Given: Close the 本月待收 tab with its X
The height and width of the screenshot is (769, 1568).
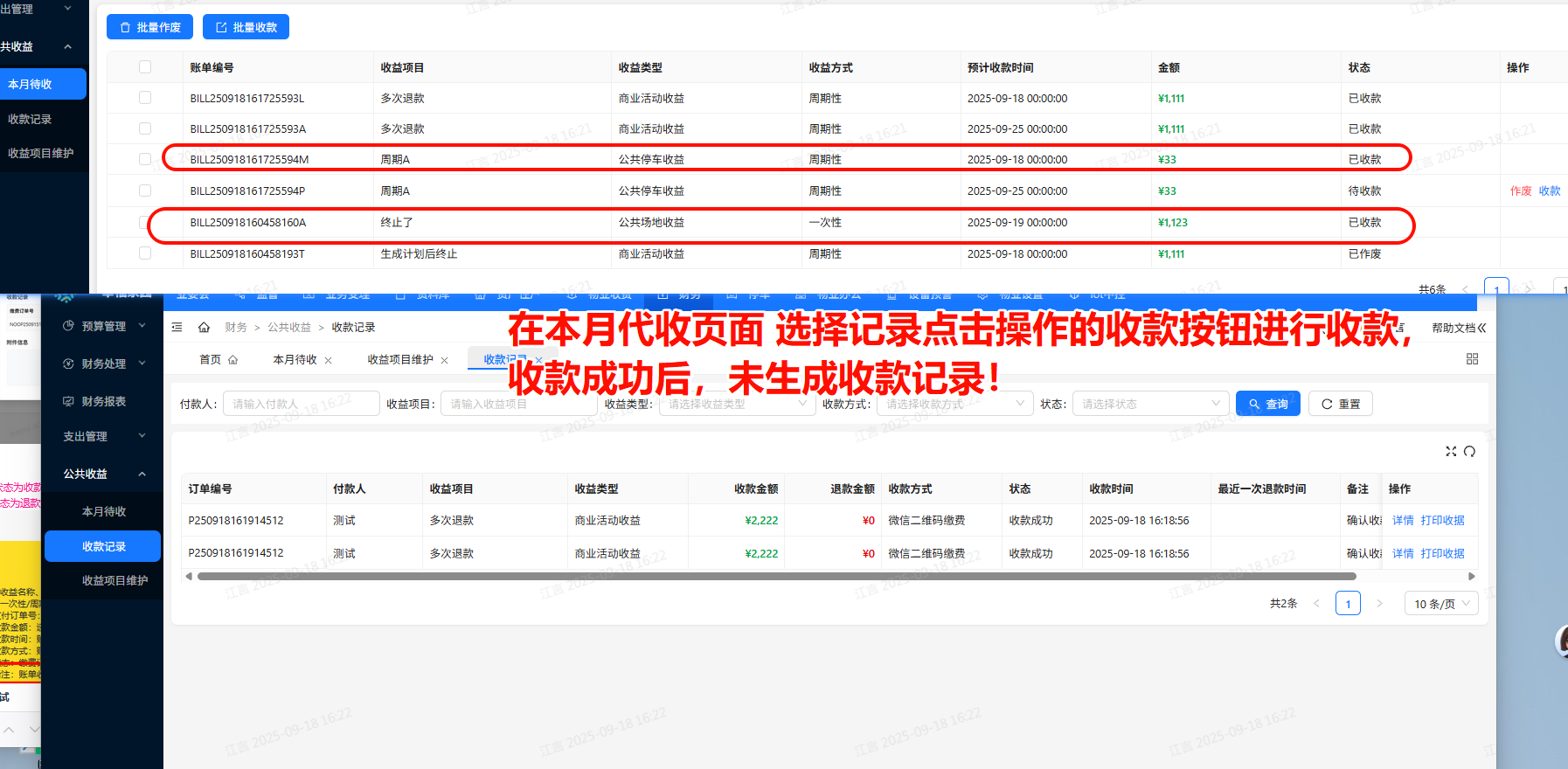Looking at the screenshot, I should [x=329, y=360].
